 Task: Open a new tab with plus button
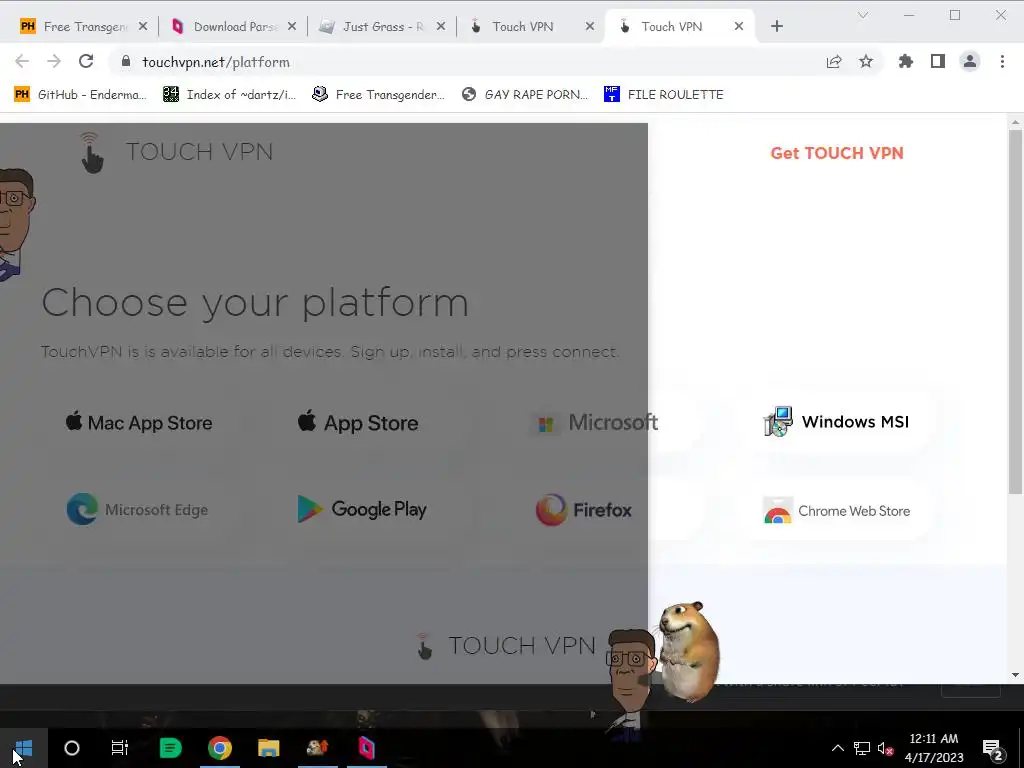[x=776, y=26]
